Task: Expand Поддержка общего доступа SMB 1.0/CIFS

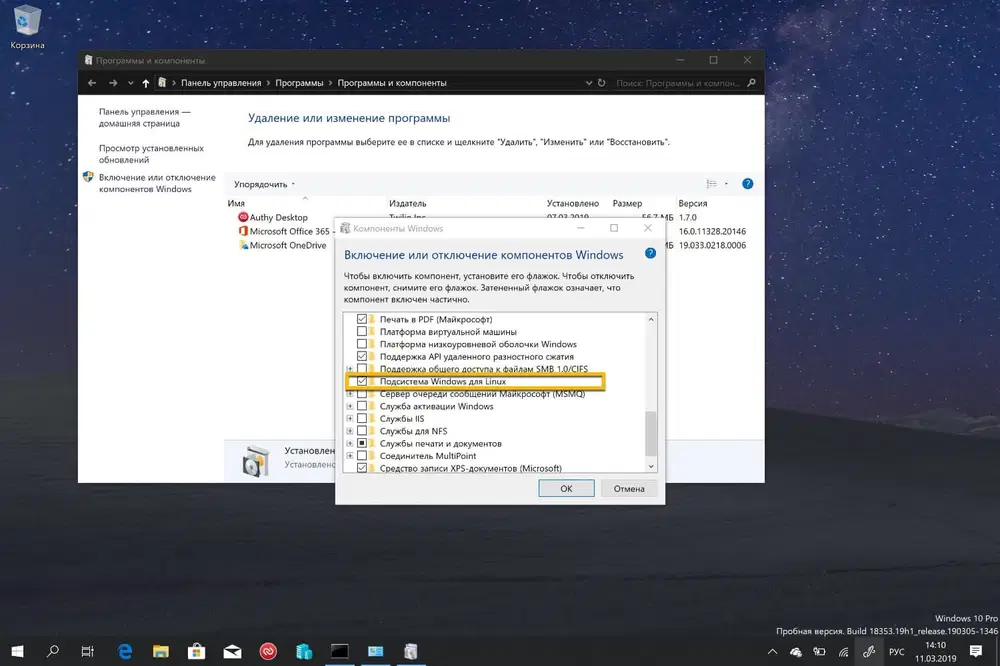Action: click(350, 368)
